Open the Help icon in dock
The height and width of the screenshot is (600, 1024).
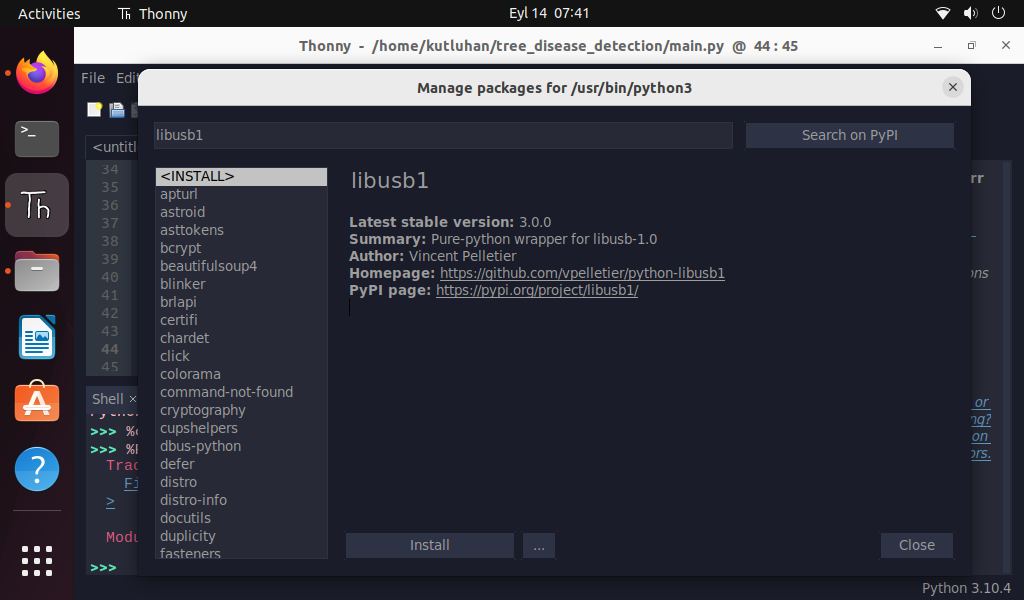(37, 469)
